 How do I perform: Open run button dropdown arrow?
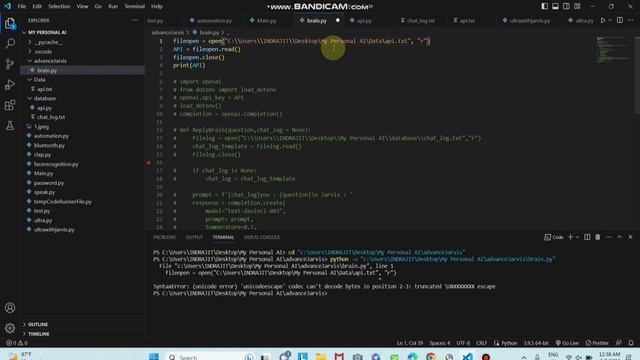[610, 20]
